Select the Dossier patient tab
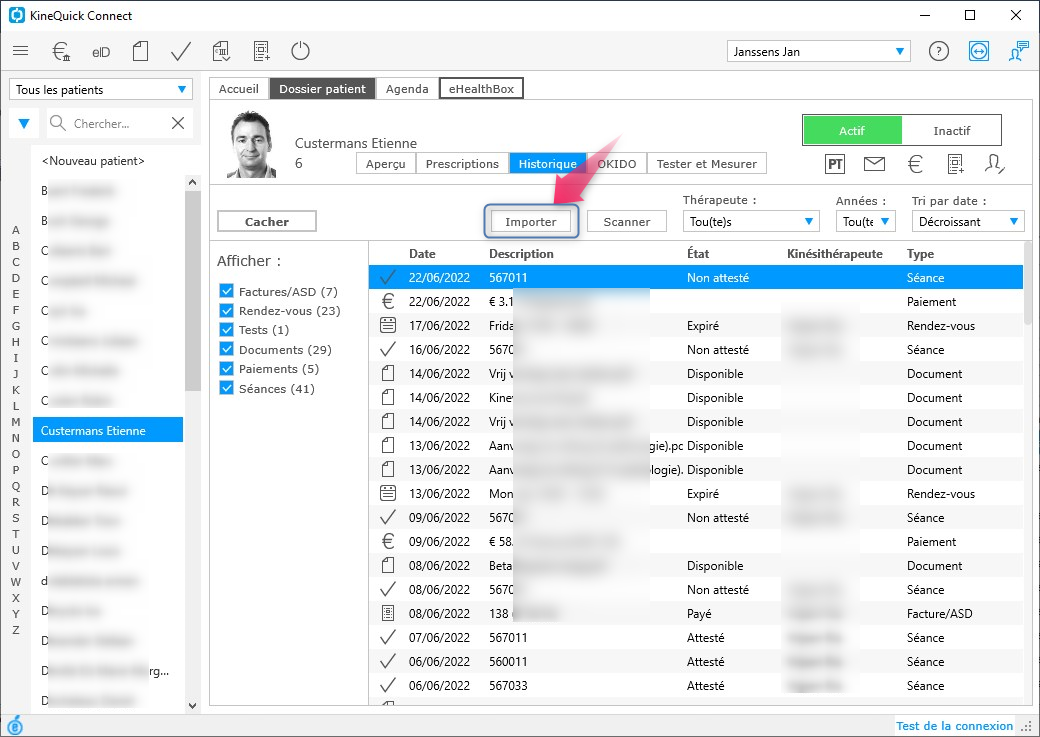 [322, 89]
